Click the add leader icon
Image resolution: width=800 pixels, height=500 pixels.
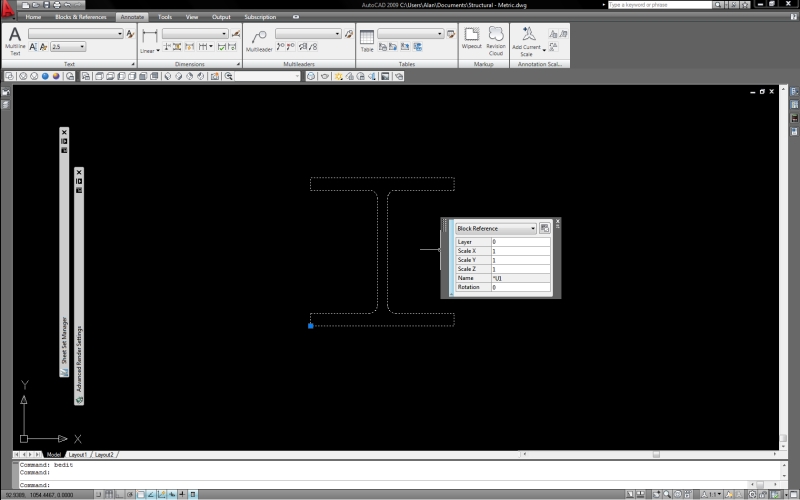(x=280, y=47)
